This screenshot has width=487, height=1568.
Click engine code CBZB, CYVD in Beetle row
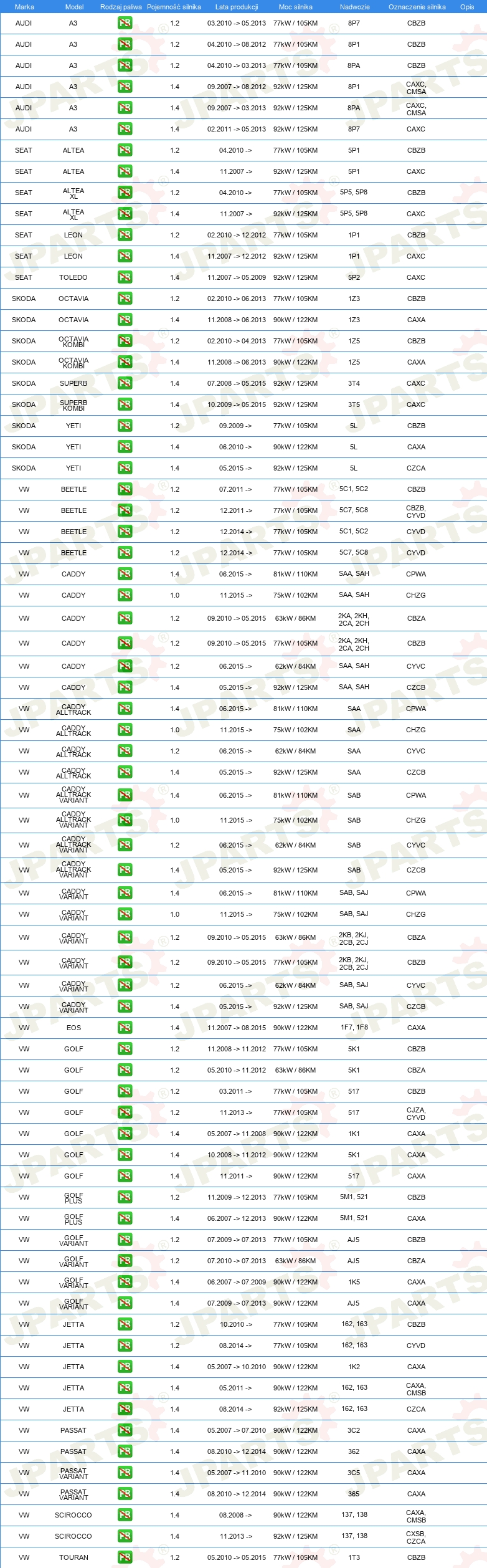(x=416, y=512)
